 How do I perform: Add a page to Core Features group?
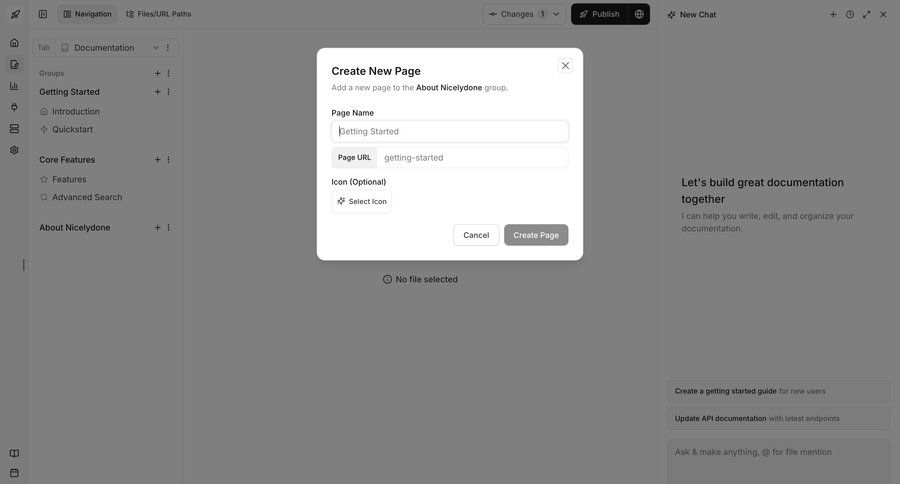click(157, 160)
